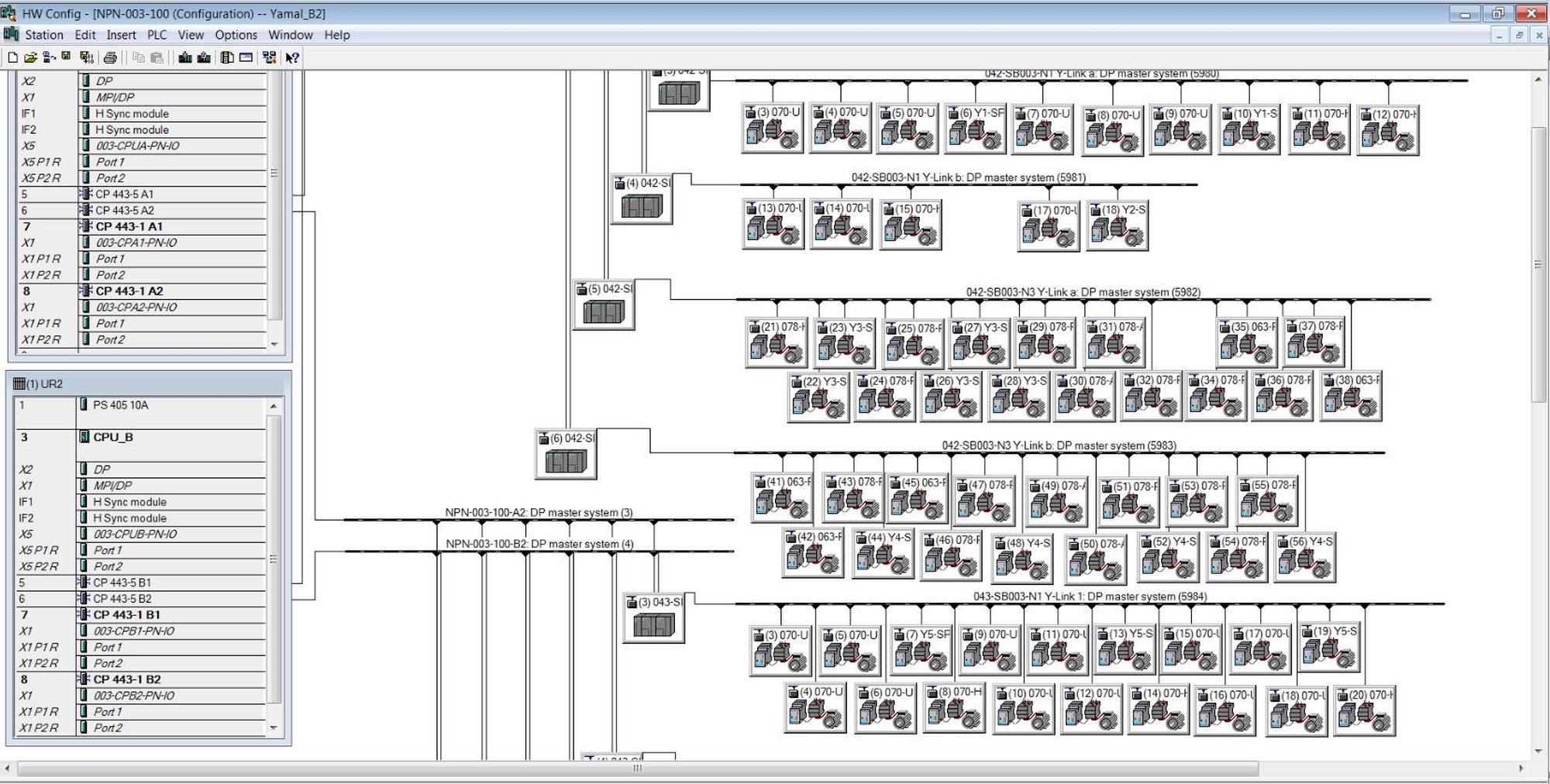1550x784 pixels.
Task: Open the Station menu
Action: [44, 35]
